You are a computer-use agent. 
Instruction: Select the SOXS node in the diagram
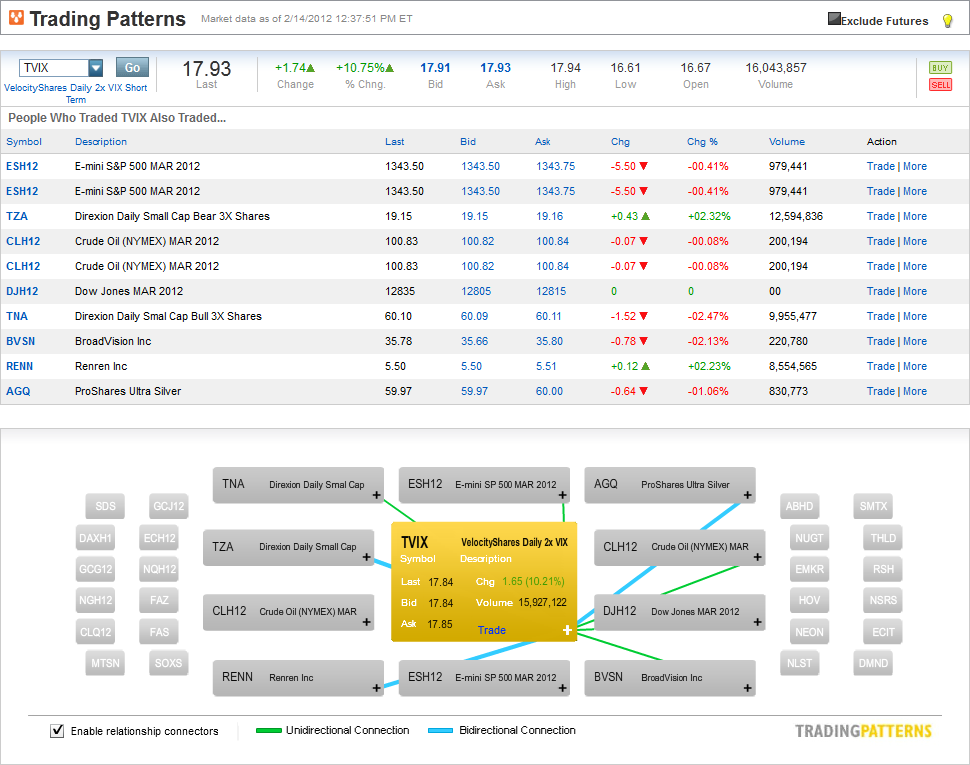coord(168,663)
